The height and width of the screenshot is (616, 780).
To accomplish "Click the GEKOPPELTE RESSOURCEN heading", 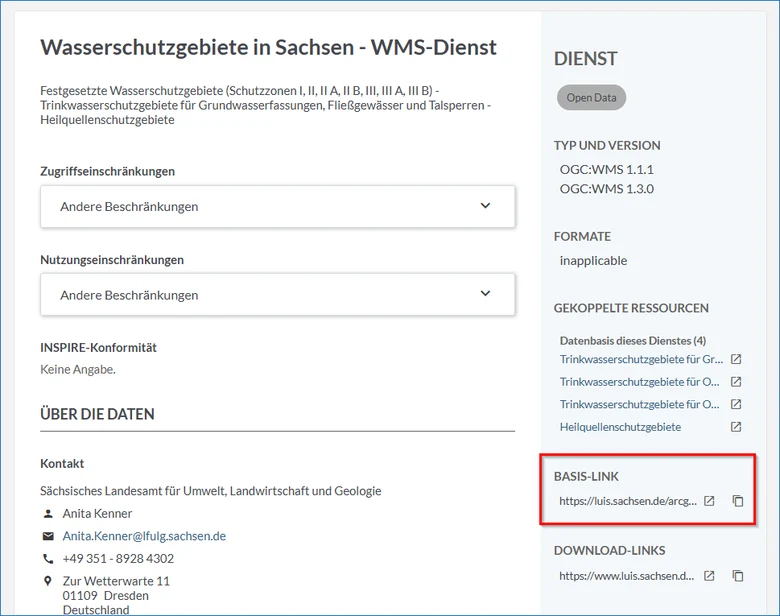I will tap(631, 308).
